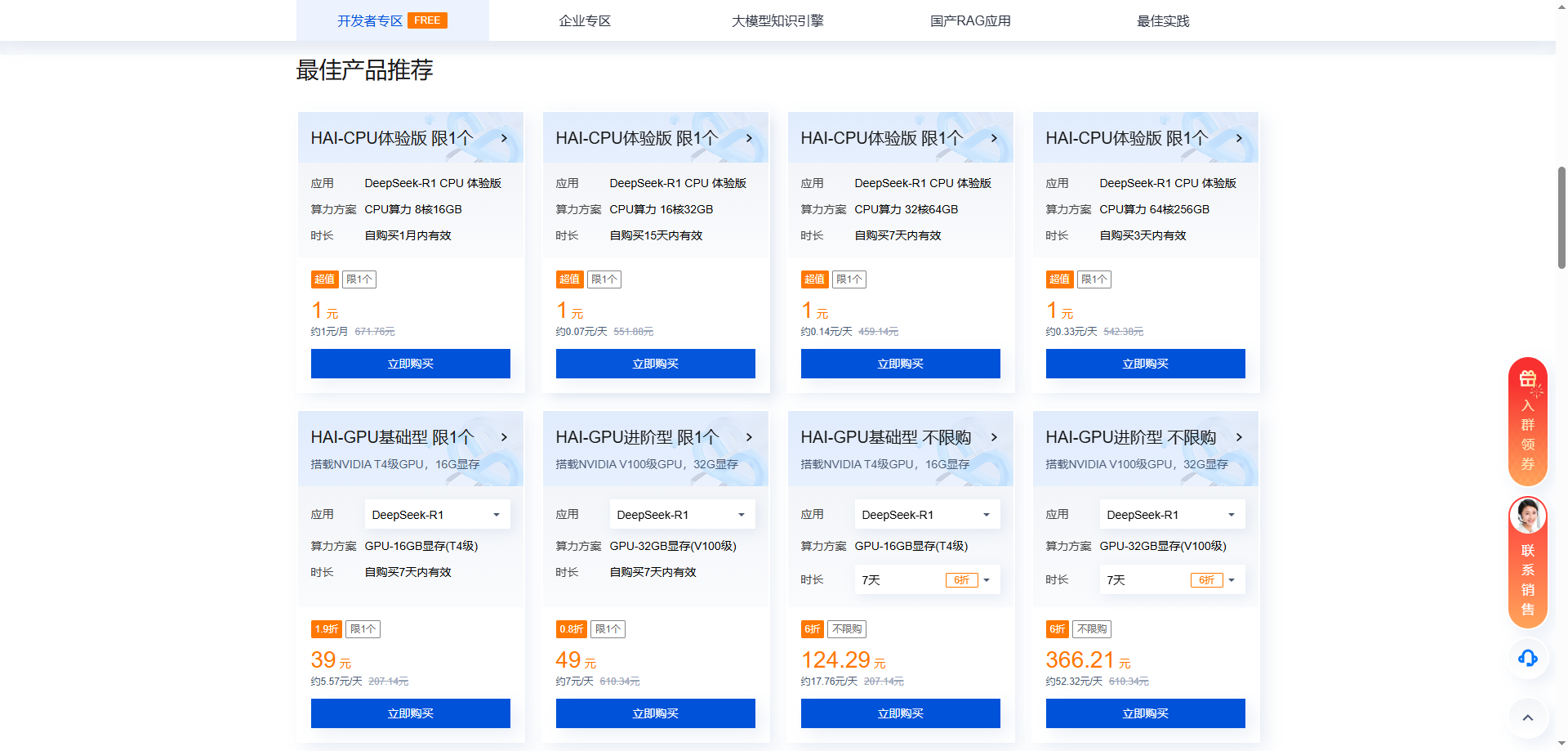Click the FREE badge on 开发者专区

coord(427,20)
